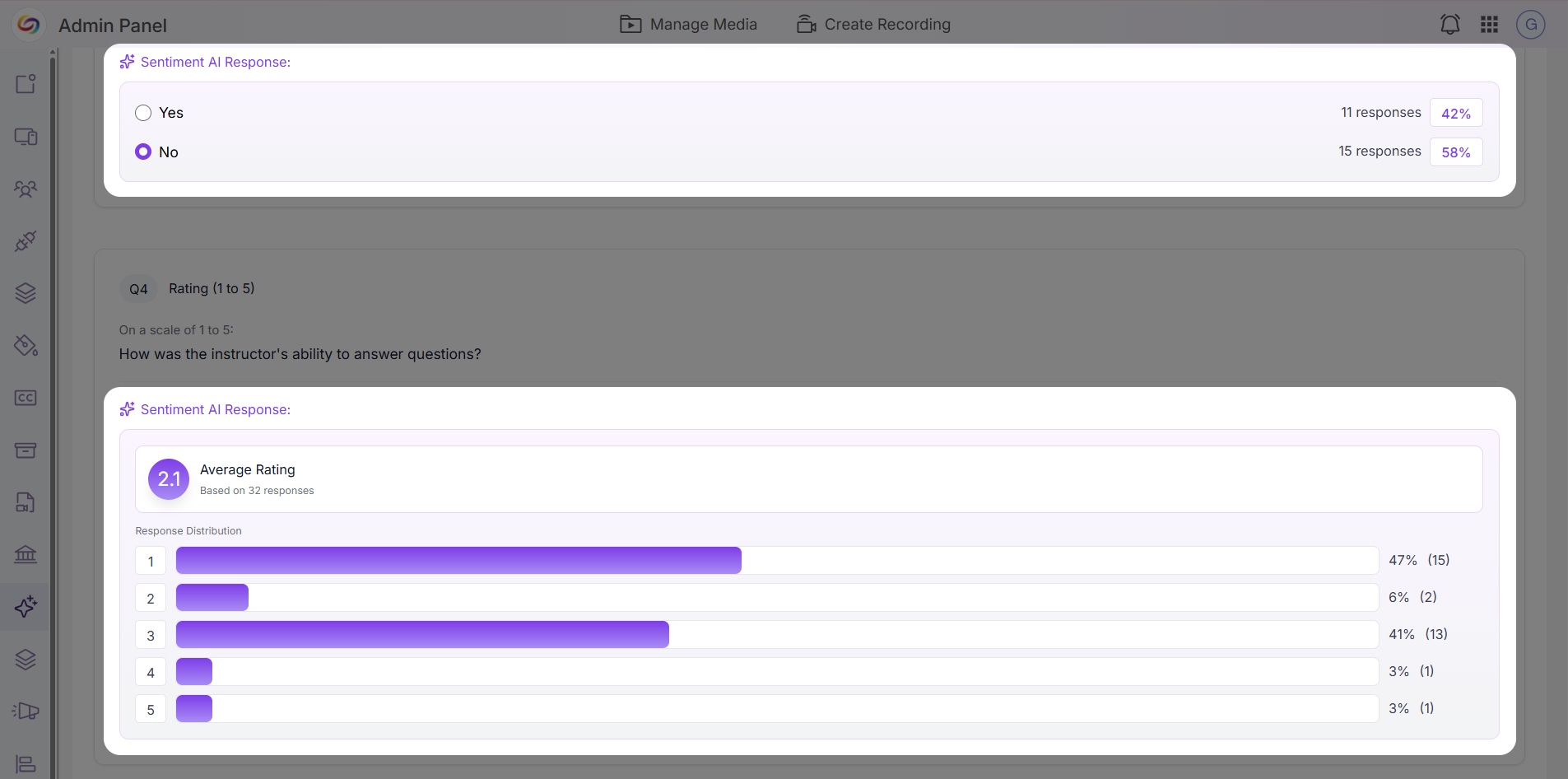Viewport: 1568px width, 779px height.
Task: Select the archive box icon in sidebar
Action: click(26, 450)
